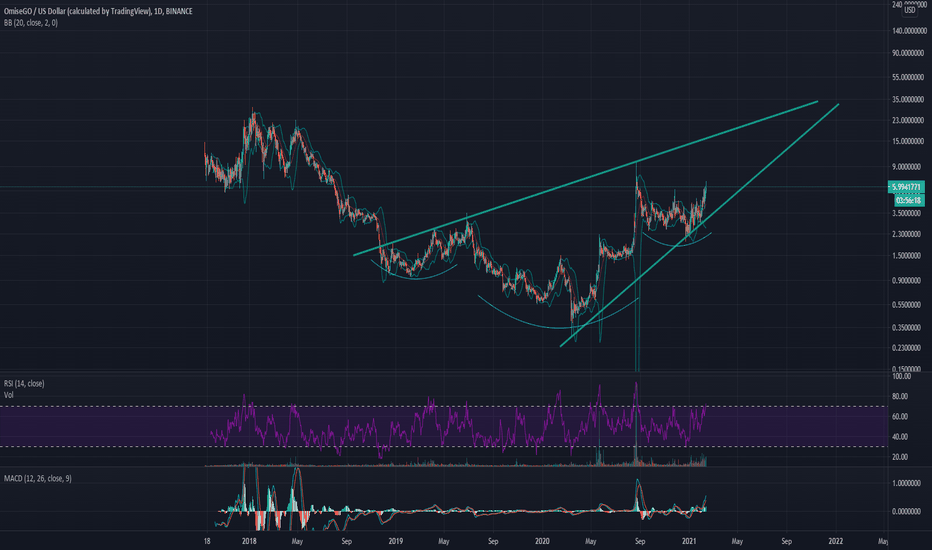Open the MACD (12, 26, close, 9) legend
The image size is (932, 550).
point(37,478)
